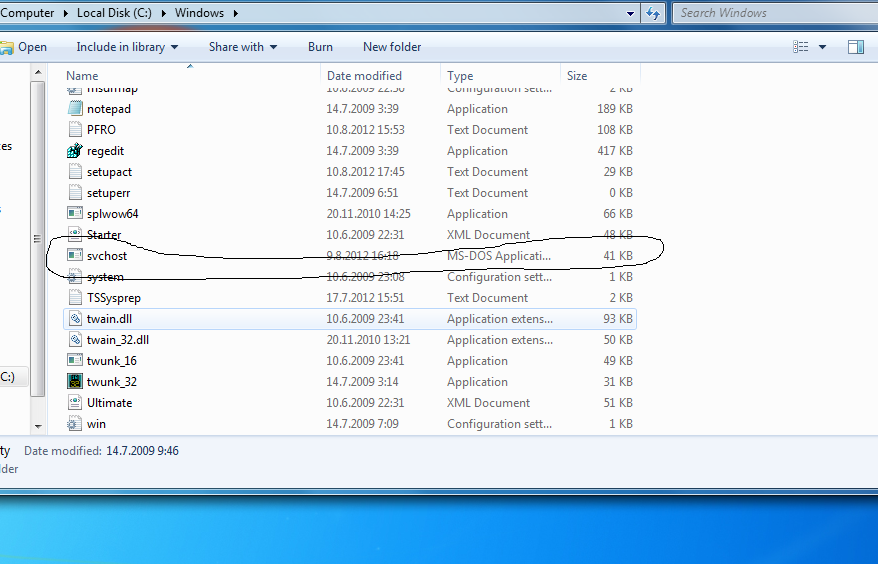Click the Computer breadcrumb segment
The image size is (878, 564).
point(27,13)
